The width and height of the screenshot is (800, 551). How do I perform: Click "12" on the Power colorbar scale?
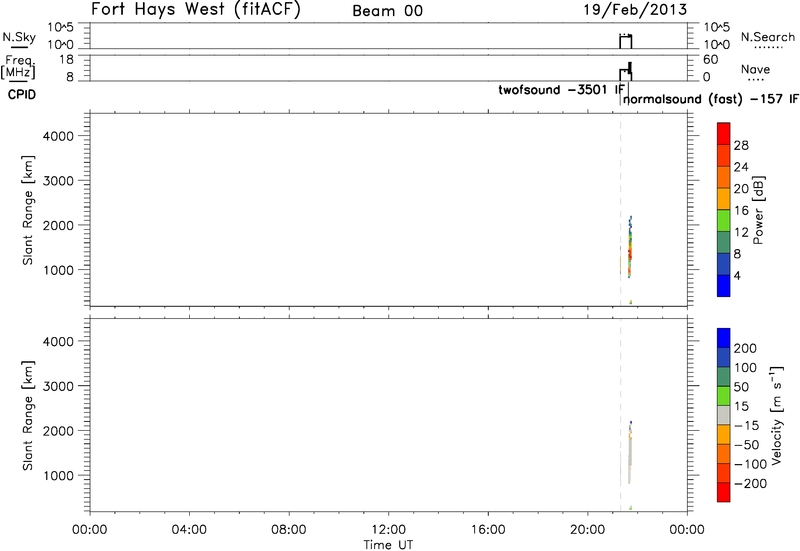741,232
